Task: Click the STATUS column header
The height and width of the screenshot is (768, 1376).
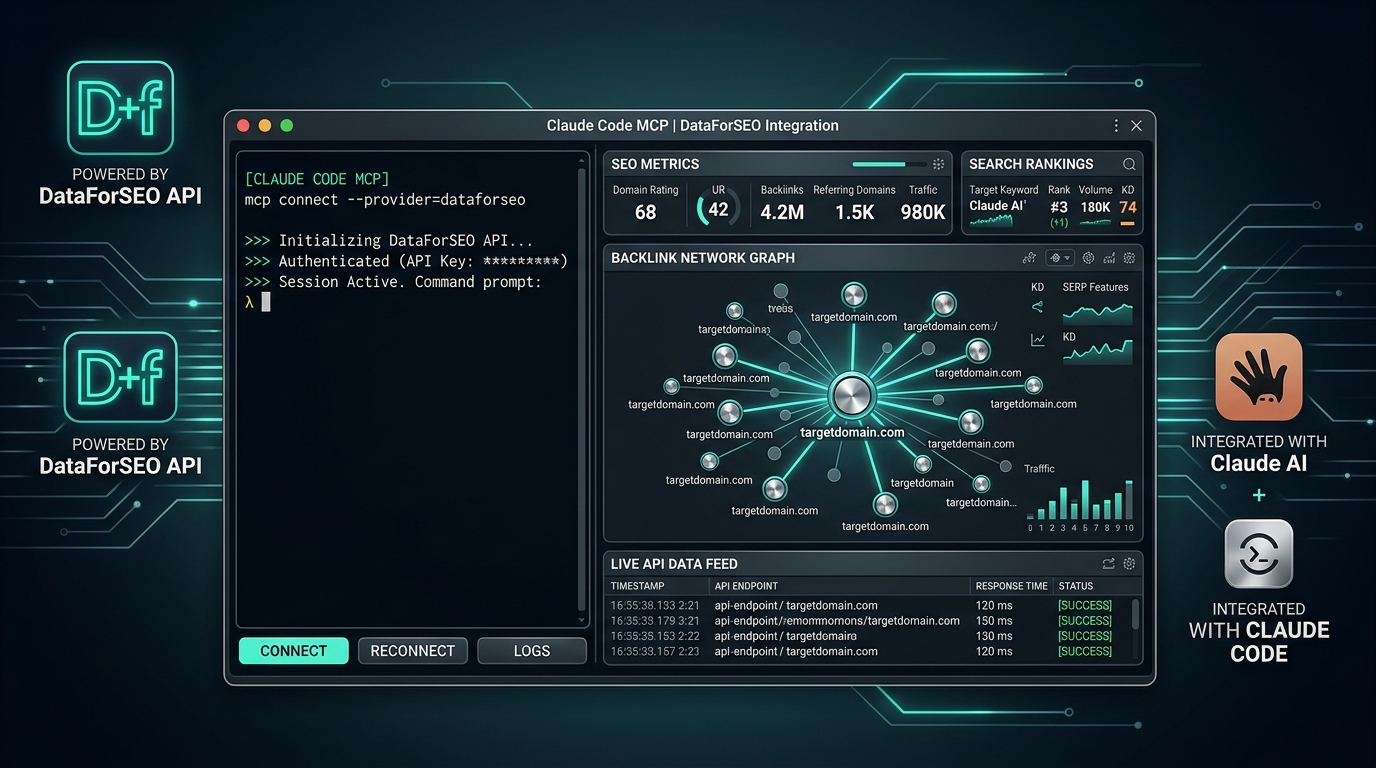Action: point(1076,586)
